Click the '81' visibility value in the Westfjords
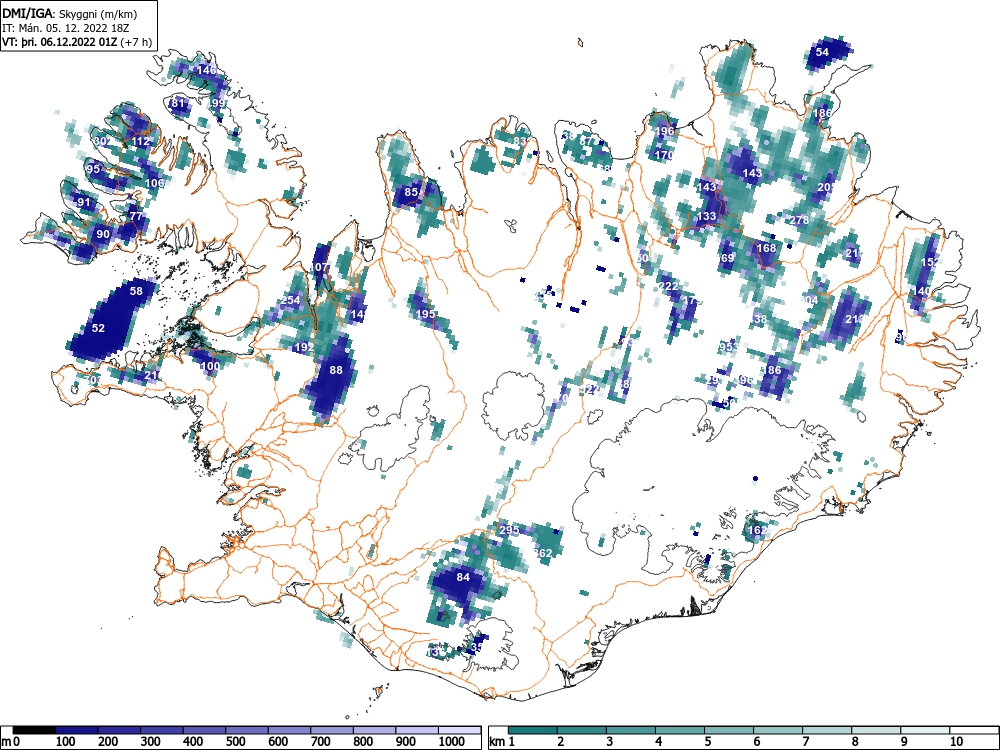The image size is (1000, 750). point(178,103)
